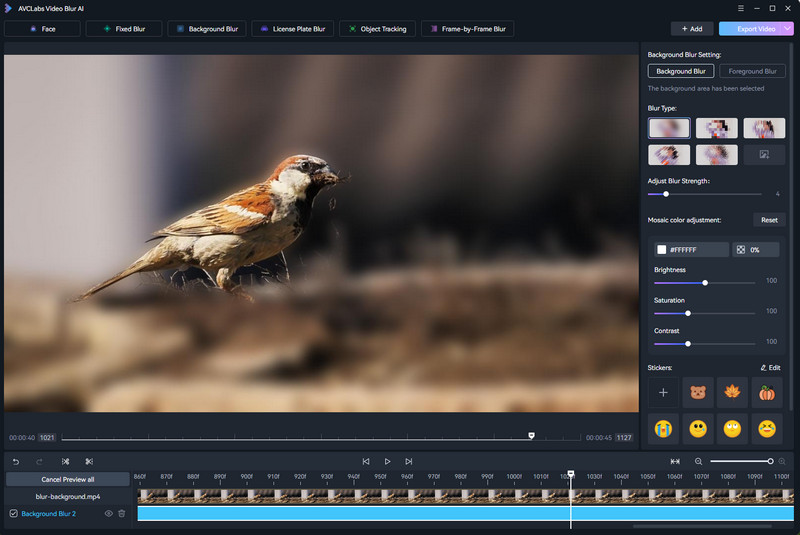Choose the Foreground Blur setting option
The width and height of the screenshot is (800, 535).
(752, 71)
